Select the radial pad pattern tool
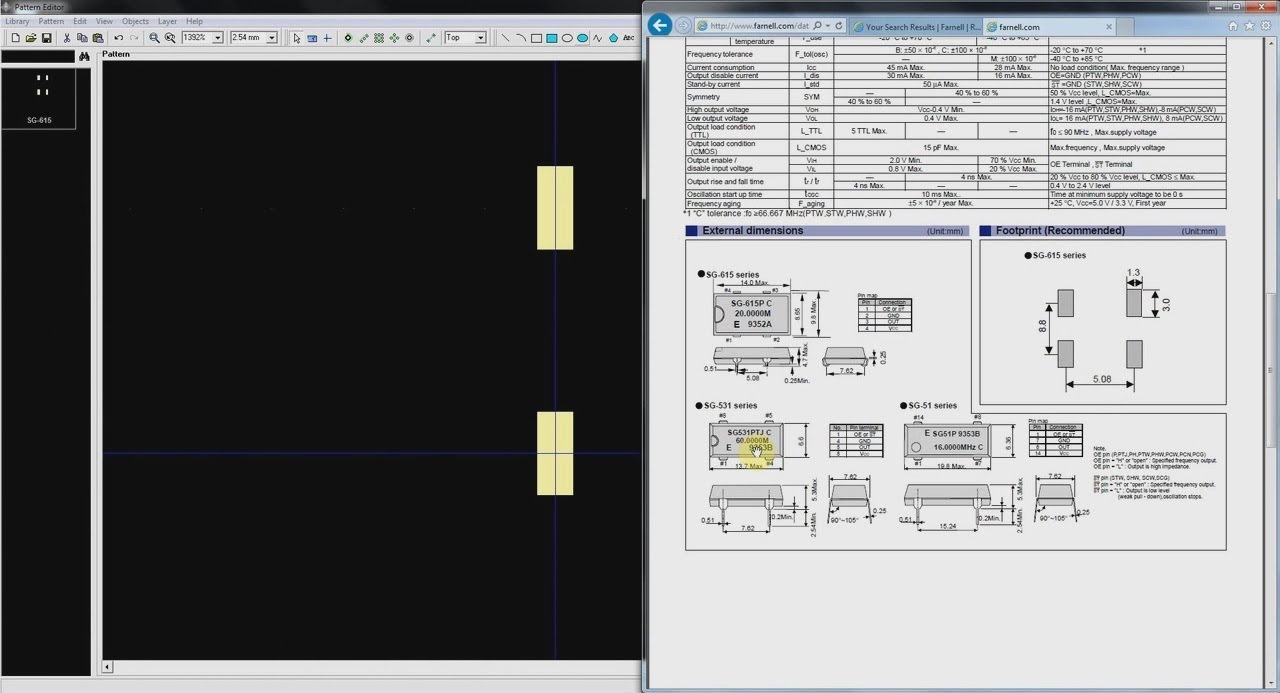This screenshot has width=1280, height=693. pyautogui.click(x=394, y=38)
